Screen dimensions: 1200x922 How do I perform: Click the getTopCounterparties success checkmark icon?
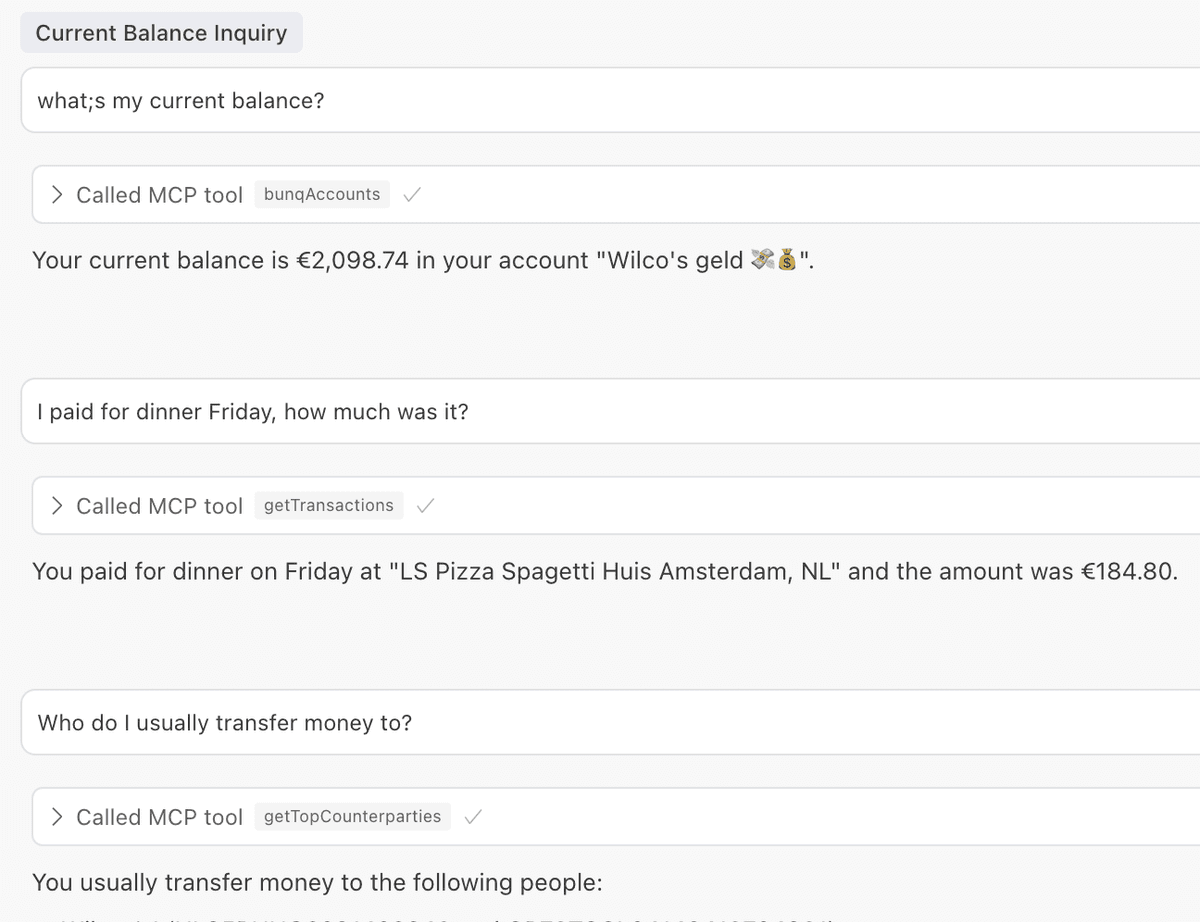pyautogui.click(x=473, y=817)
